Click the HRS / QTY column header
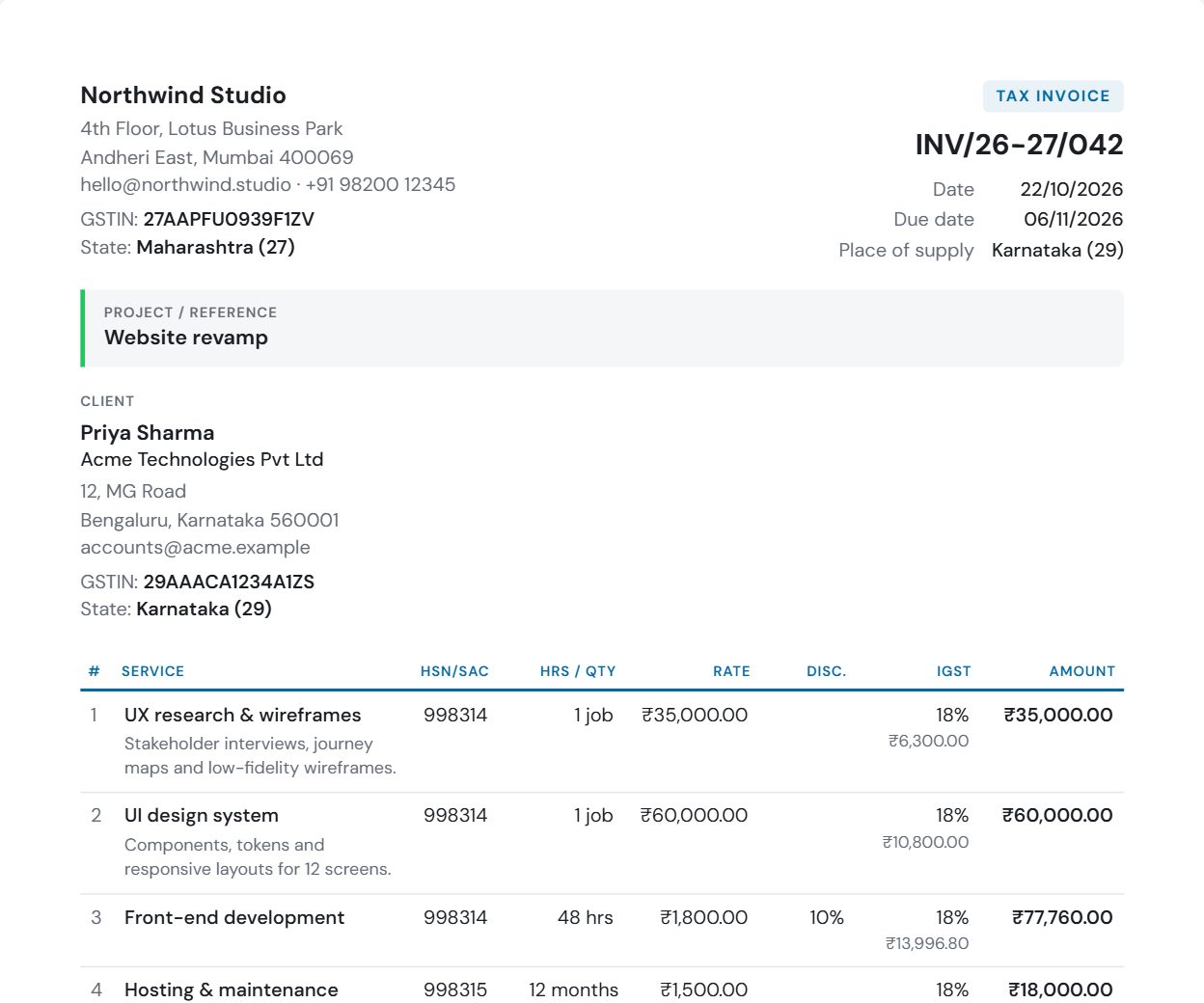This screenshot has width=1204, height=1003. tap(578, 671)
